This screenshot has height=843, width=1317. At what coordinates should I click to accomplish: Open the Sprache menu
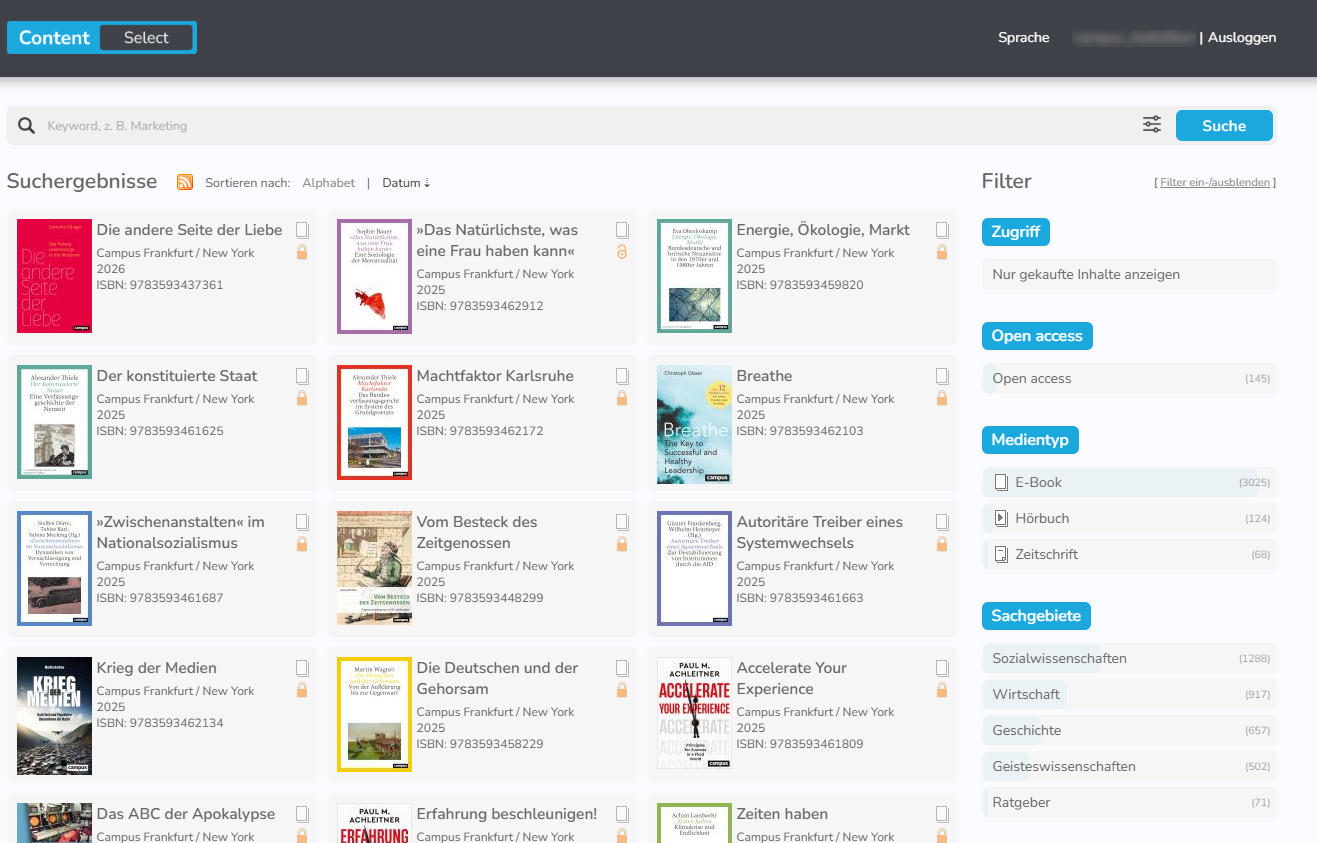[x=1023, y=37]
